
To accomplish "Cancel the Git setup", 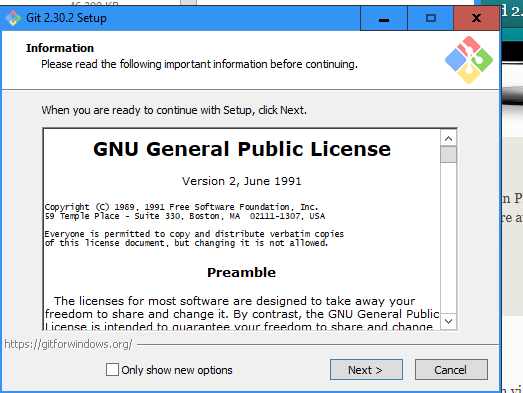I will tap(451, 370).
